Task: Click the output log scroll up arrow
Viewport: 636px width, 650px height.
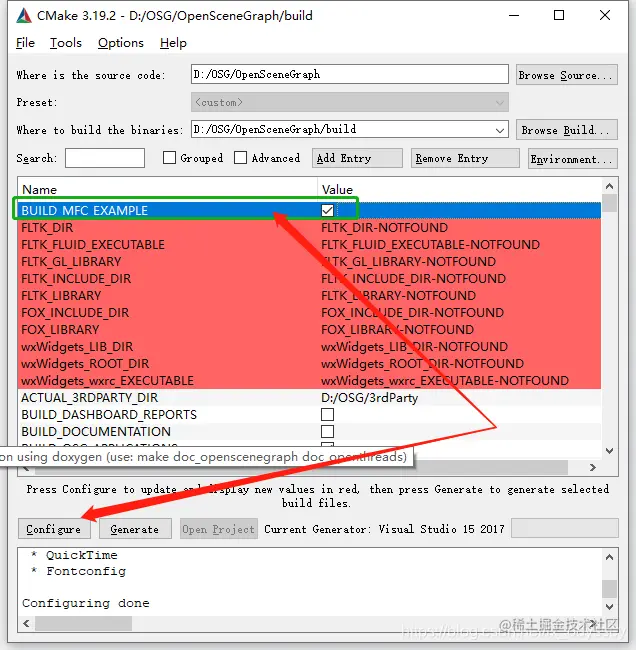Action: click(609, 557)
